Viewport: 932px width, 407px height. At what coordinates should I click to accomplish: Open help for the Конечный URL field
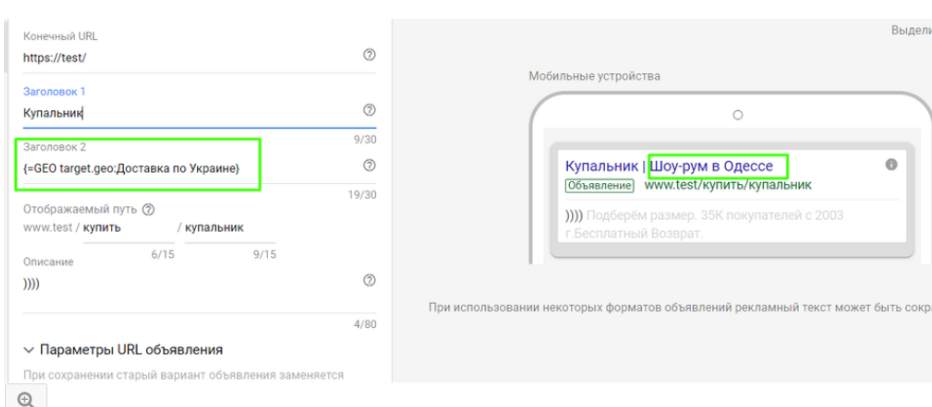[369, 55]
